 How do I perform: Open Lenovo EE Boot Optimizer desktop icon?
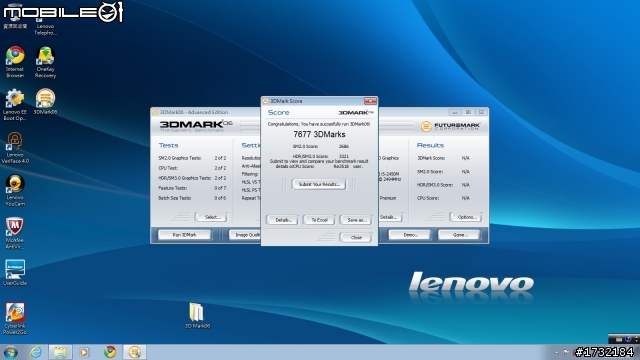click(x=15, y=104)
